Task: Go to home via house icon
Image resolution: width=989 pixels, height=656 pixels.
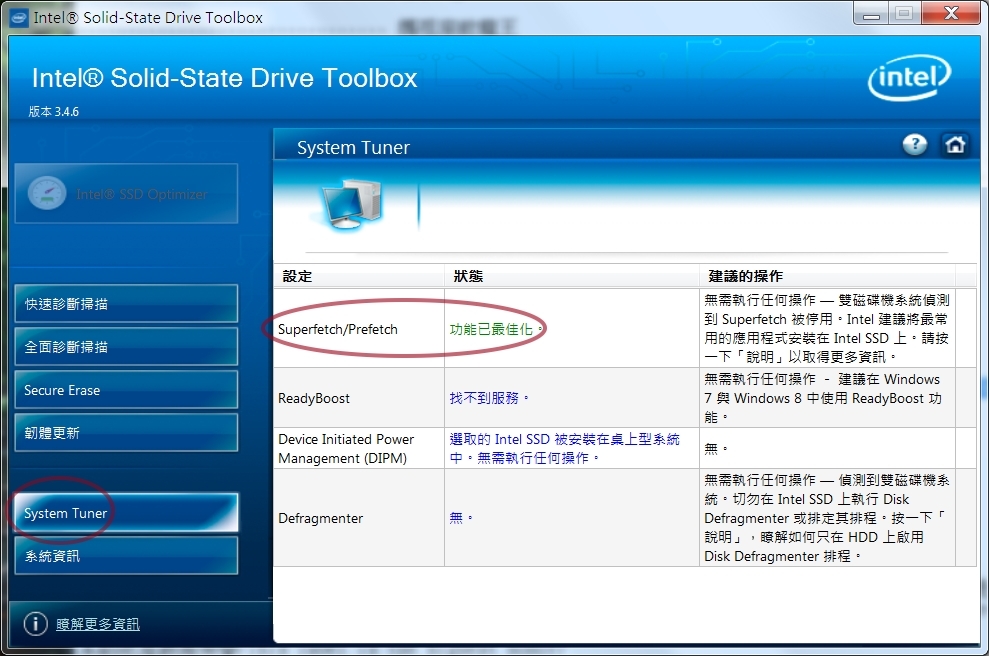Action: coord(955,144)
